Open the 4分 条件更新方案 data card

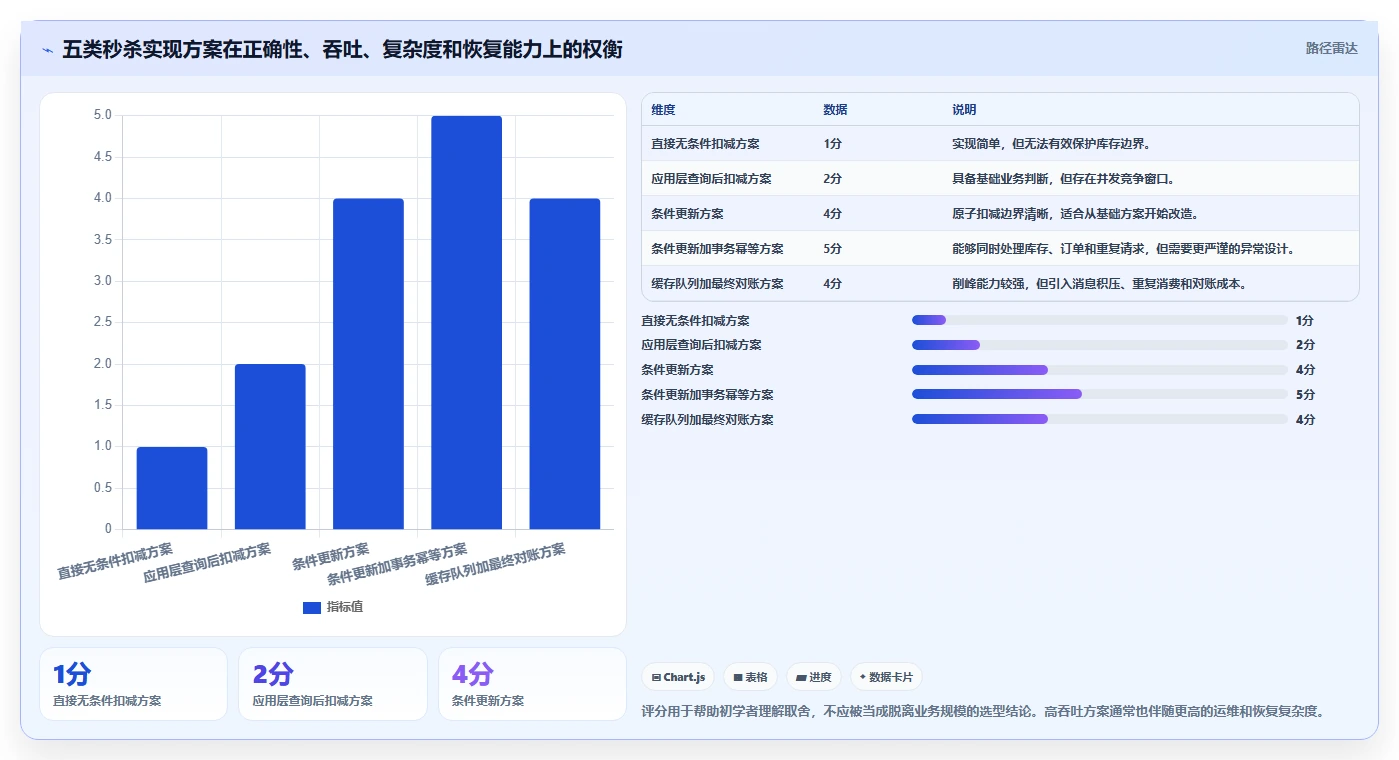coord(532,684)
